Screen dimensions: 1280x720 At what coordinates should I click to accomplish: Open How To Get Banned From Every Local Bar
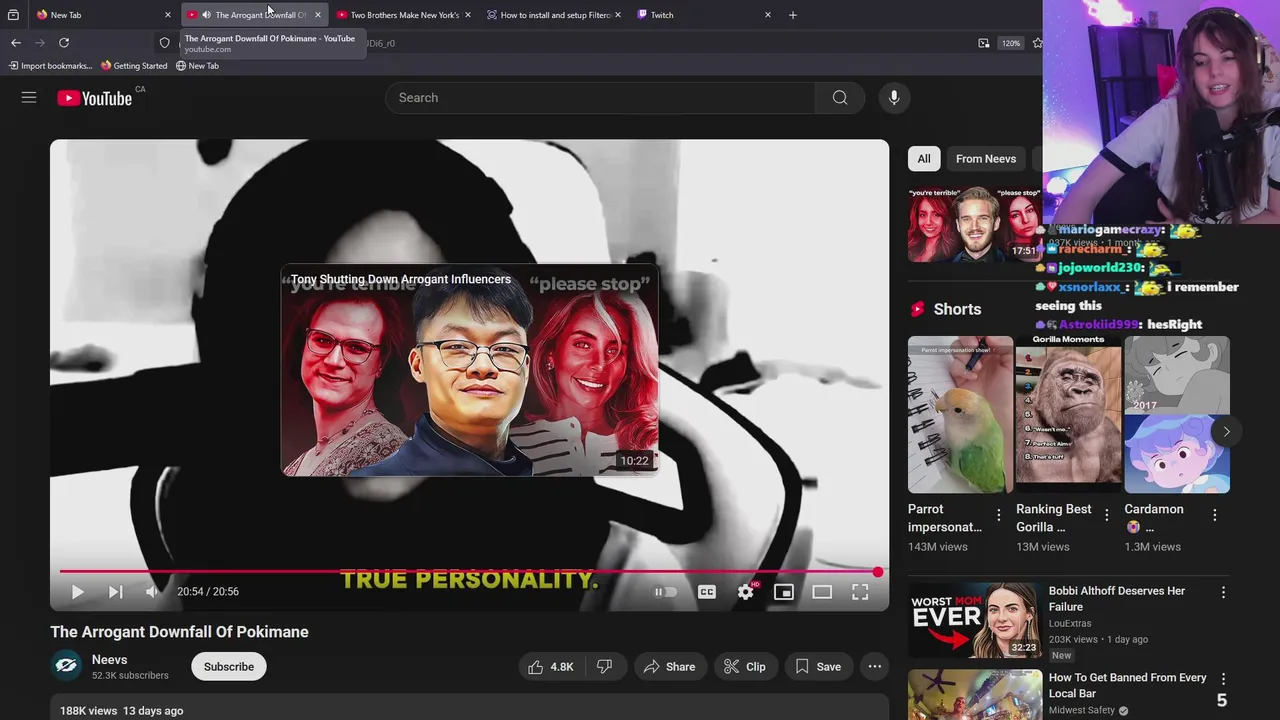1128,686
